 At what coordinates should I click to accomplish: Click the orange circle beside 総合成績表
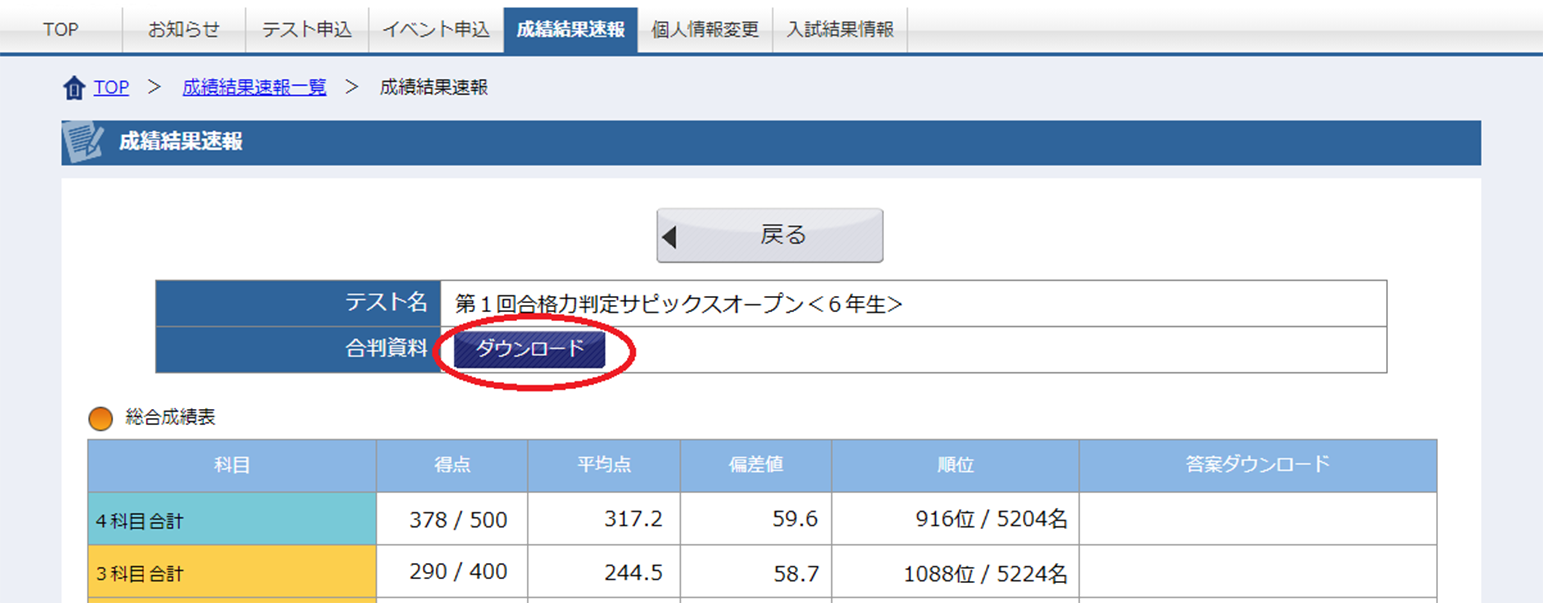click(100, 418)
